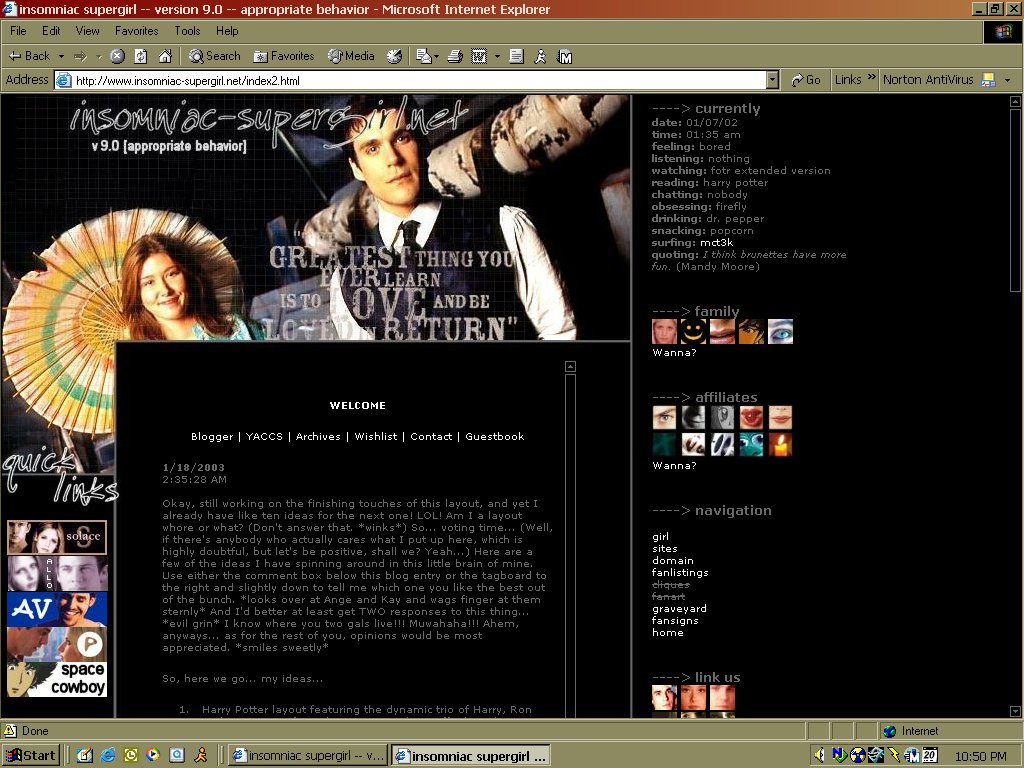The image size is (1024, 768).
Task: Open the Wishlist link
Action: click(376, 436)
